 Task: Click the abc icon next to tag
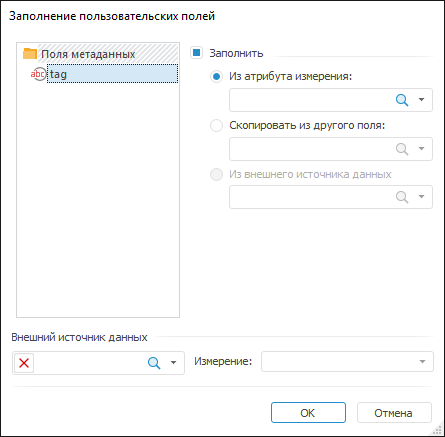point(38,74)
